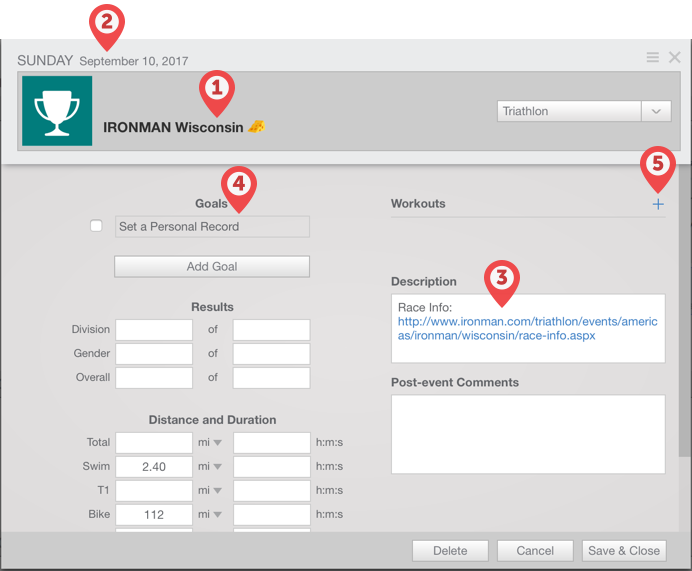Click the Gender place input field

coord(154,354)
